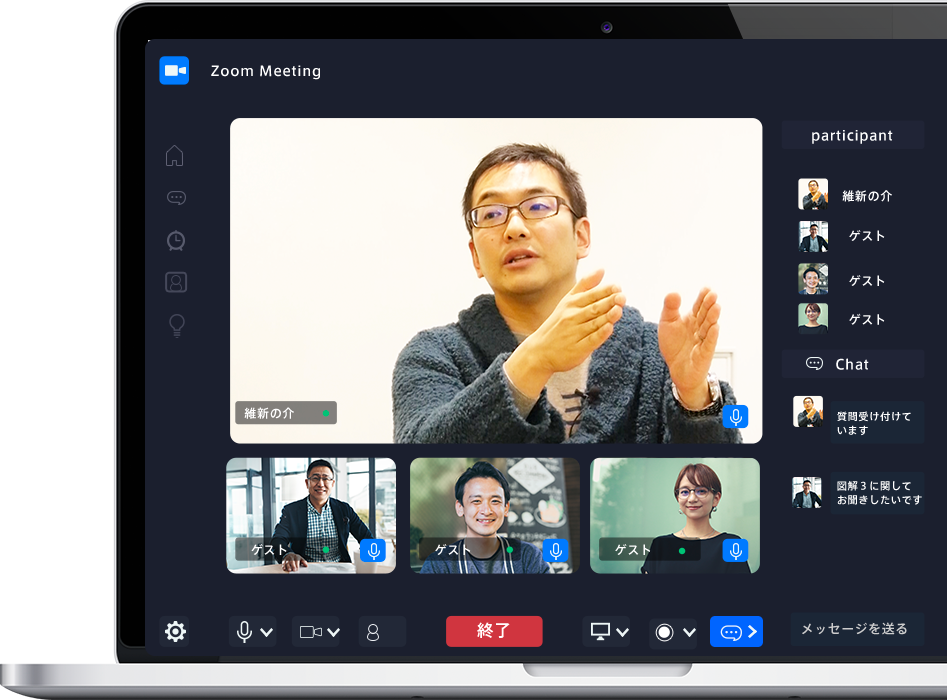Viewport: 947px width, 700px height.
Task: Toggle the mic on the third guest thumbnail
Action: point(736,550)
